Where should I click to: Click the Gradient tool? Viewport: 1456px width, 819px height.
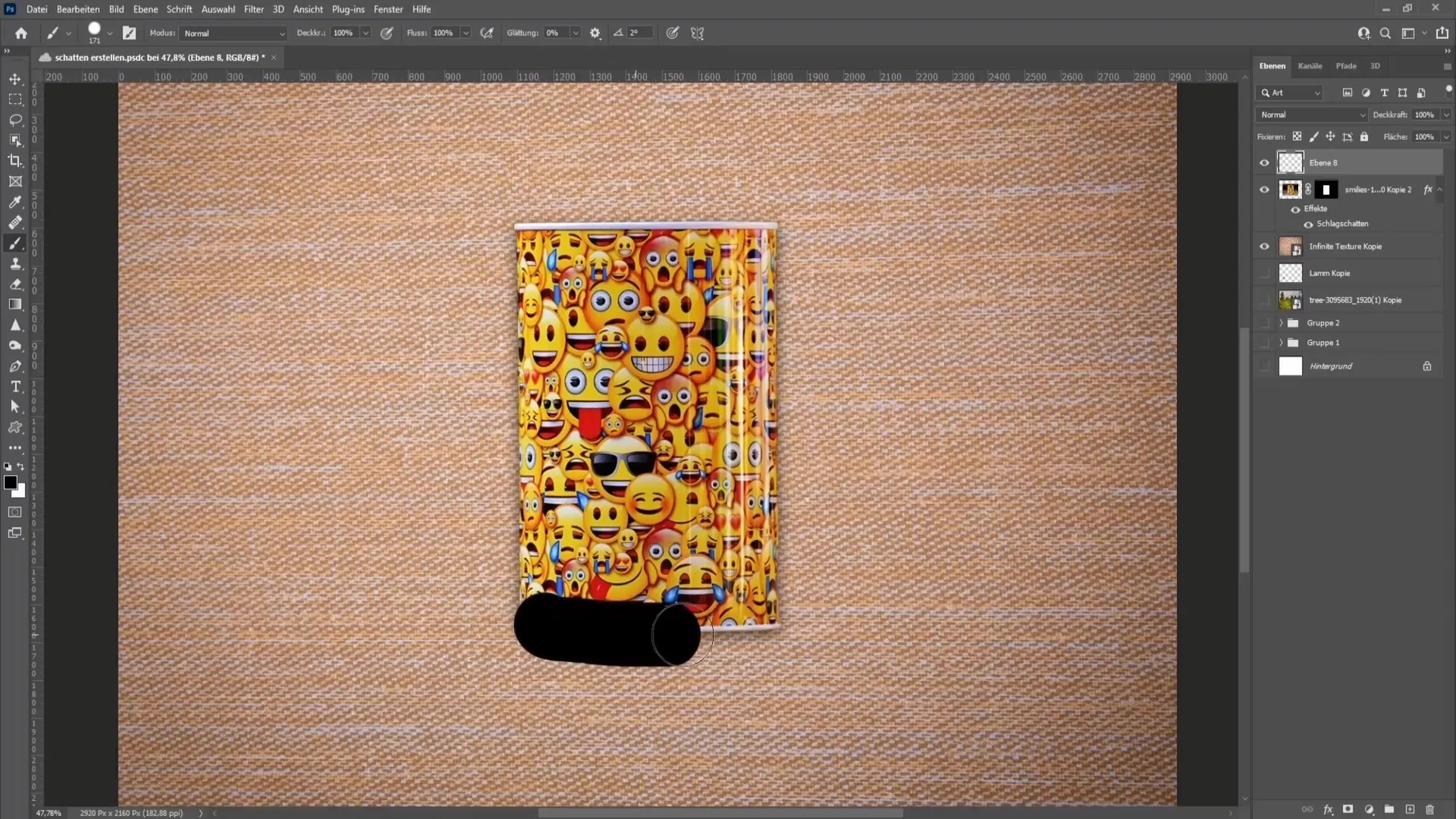click(15, 305)
